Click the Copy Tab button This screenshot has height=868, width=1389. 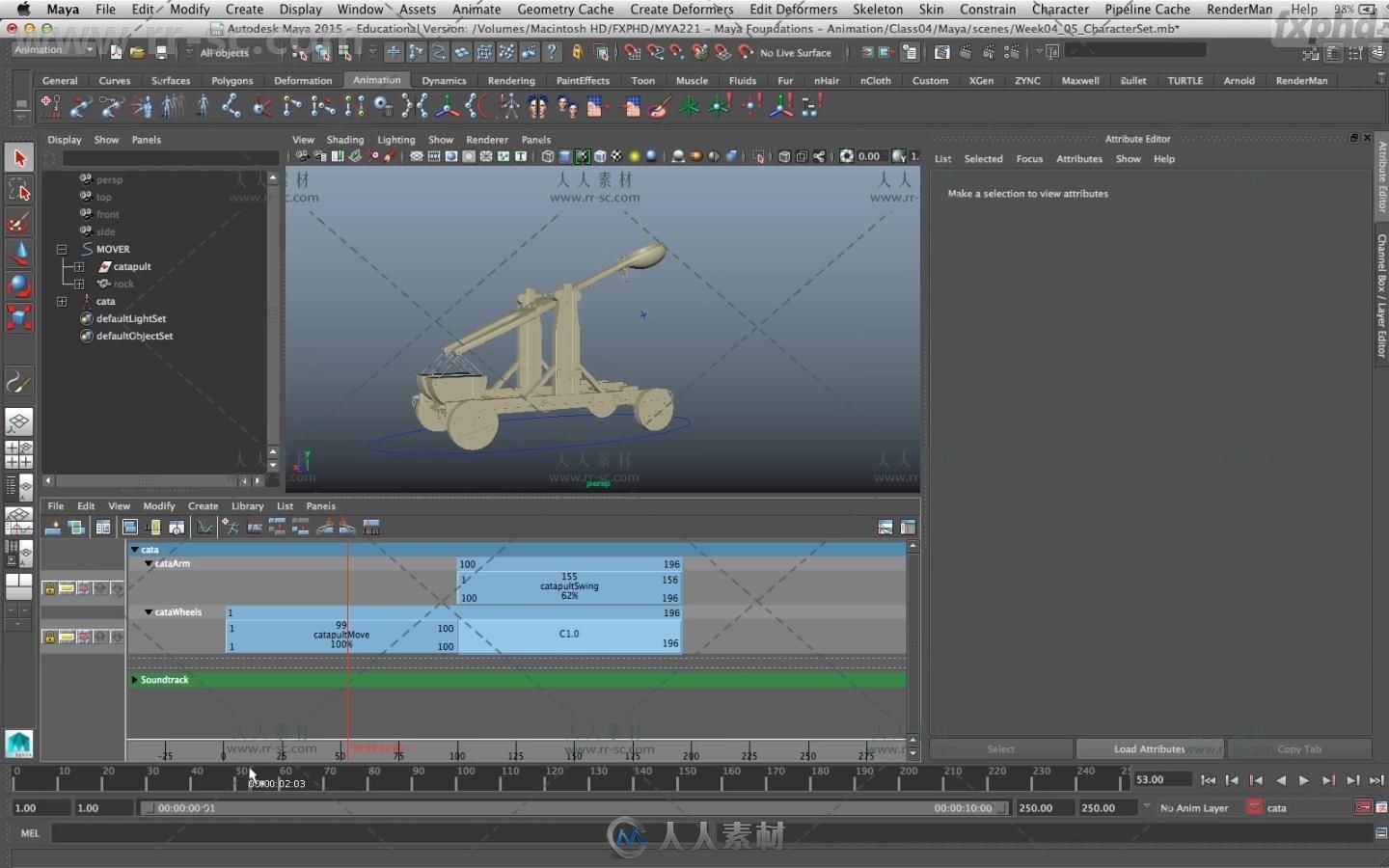coord(1299,749)
